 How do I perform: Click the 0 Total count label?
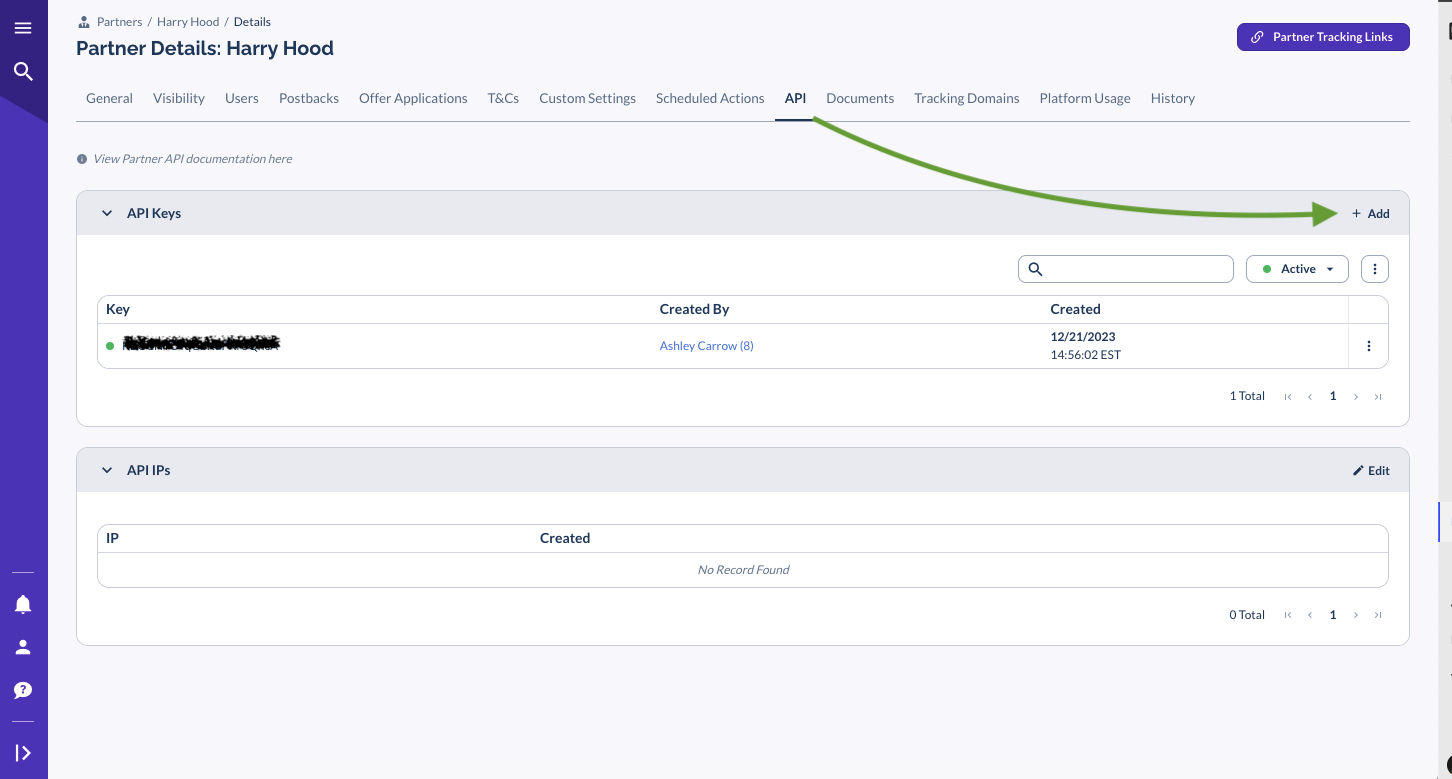(x=1247, y=615)
